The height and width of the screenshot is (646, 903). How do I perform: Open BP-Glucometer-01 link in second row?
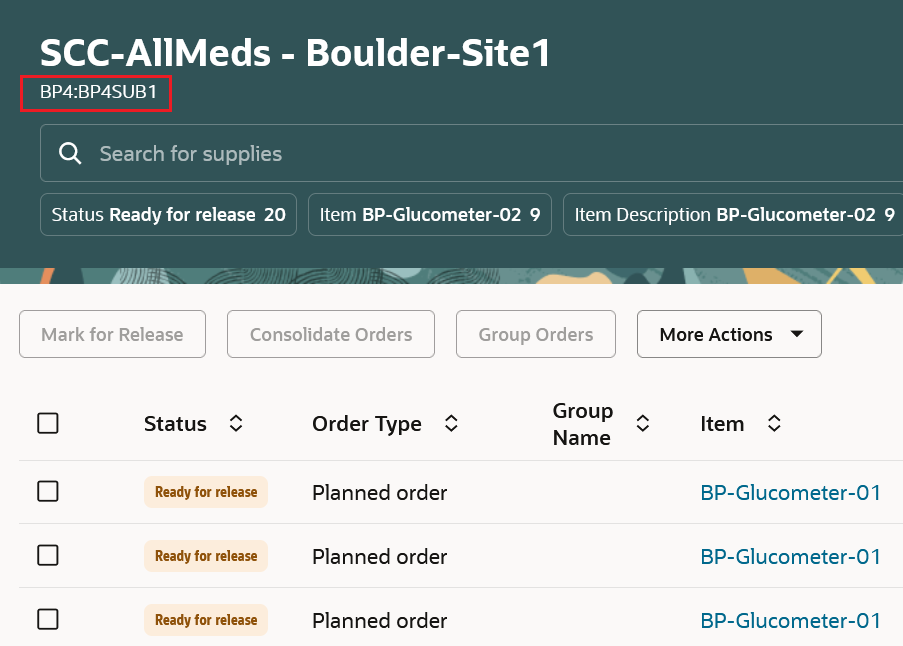coord(790,556)
